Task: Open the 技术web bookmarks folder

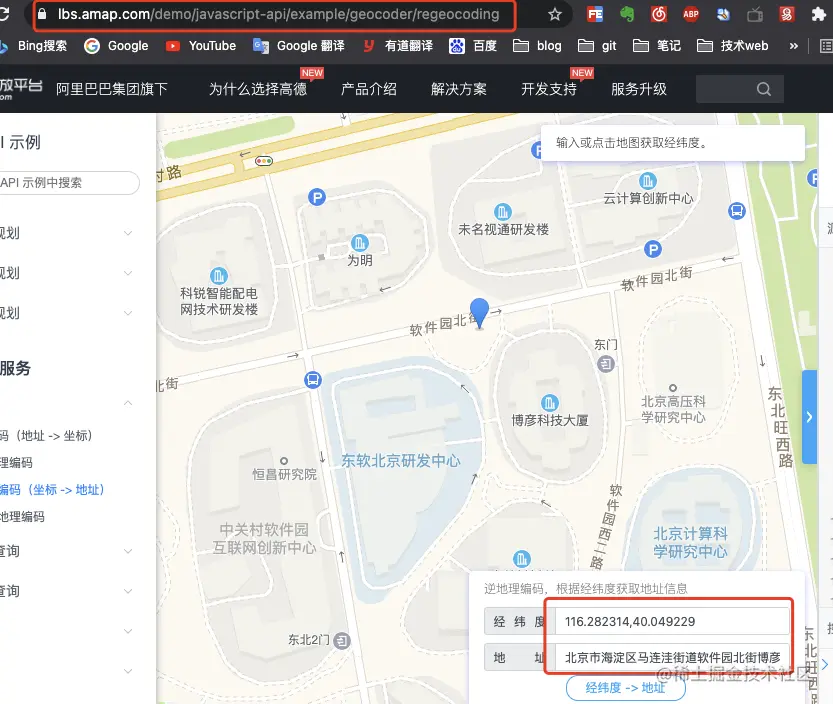Action: coord(733,46)
